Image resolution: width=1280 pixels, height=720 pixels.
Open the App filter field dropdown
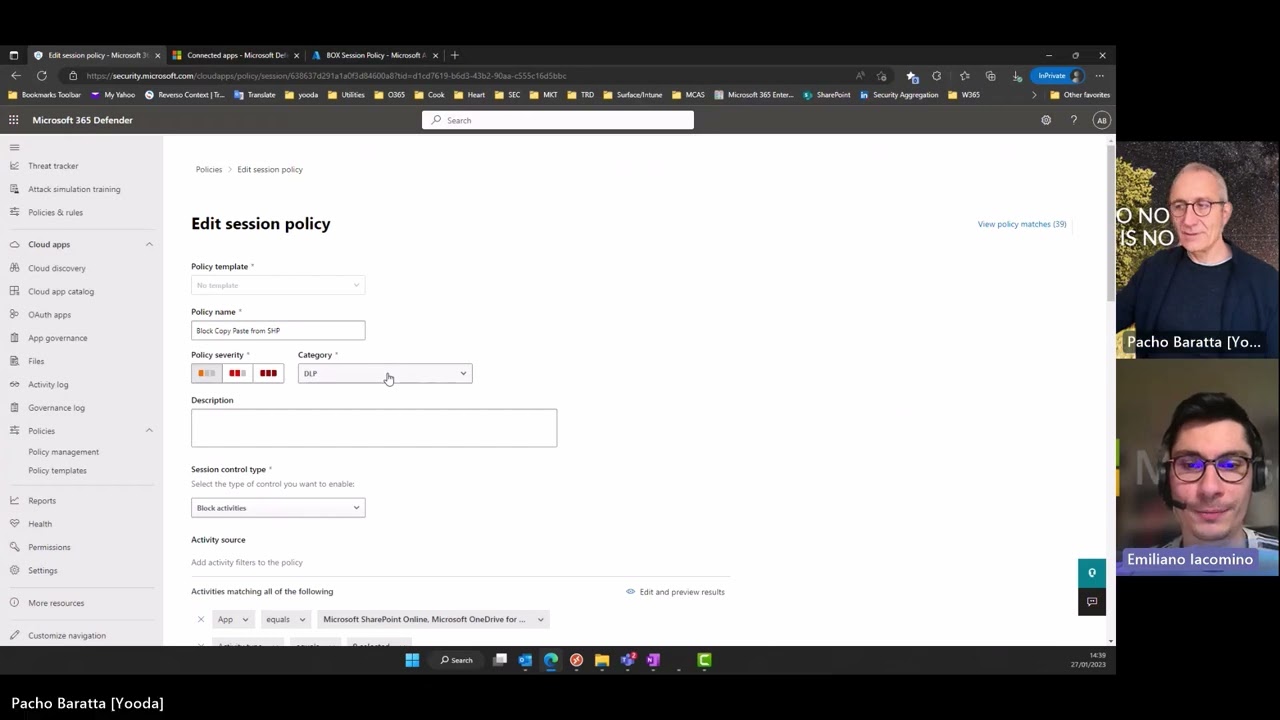233,619
